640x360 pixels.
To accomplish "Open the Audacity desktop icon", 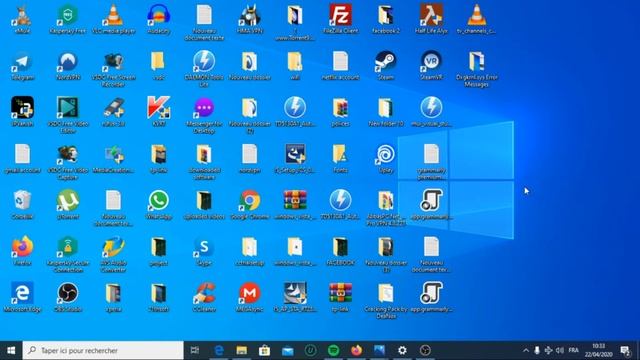I will pyautogui.click(x=159, y=18).
